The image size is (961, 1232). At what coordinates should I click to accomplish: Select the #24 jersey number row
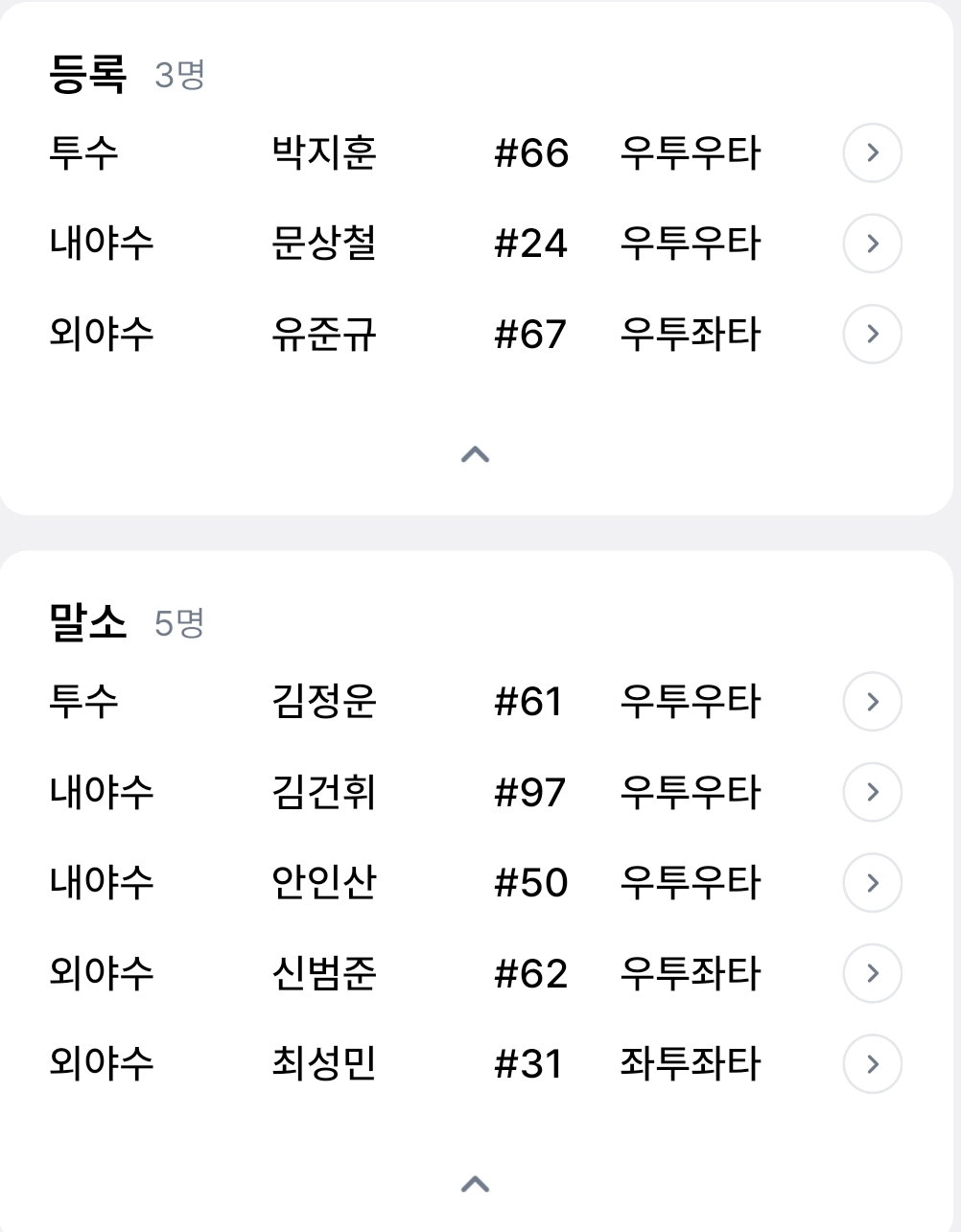(x=476, y=244)
